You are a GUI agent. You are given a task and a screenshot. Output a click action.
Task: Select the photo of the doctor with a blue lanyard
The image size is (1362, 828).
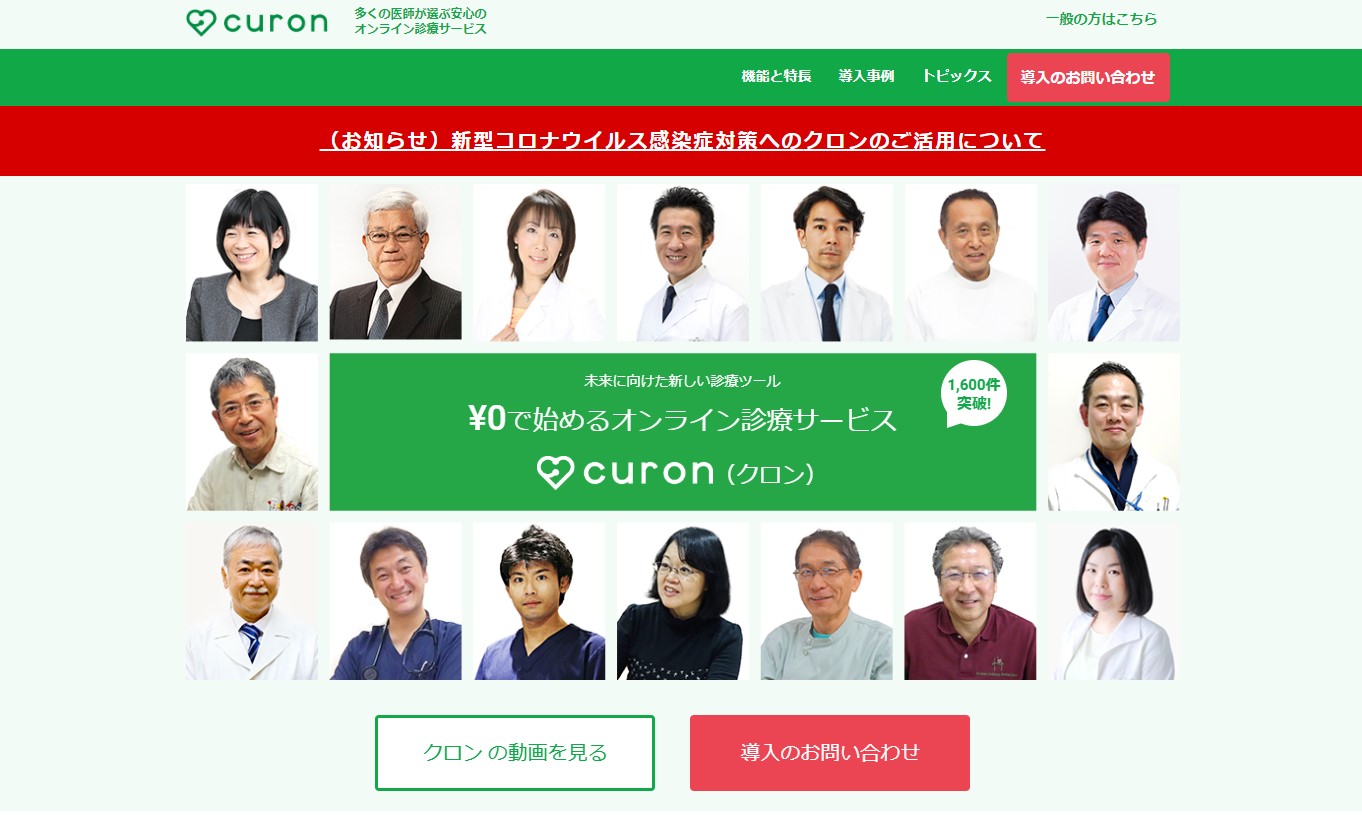[x=1114, y=432]
